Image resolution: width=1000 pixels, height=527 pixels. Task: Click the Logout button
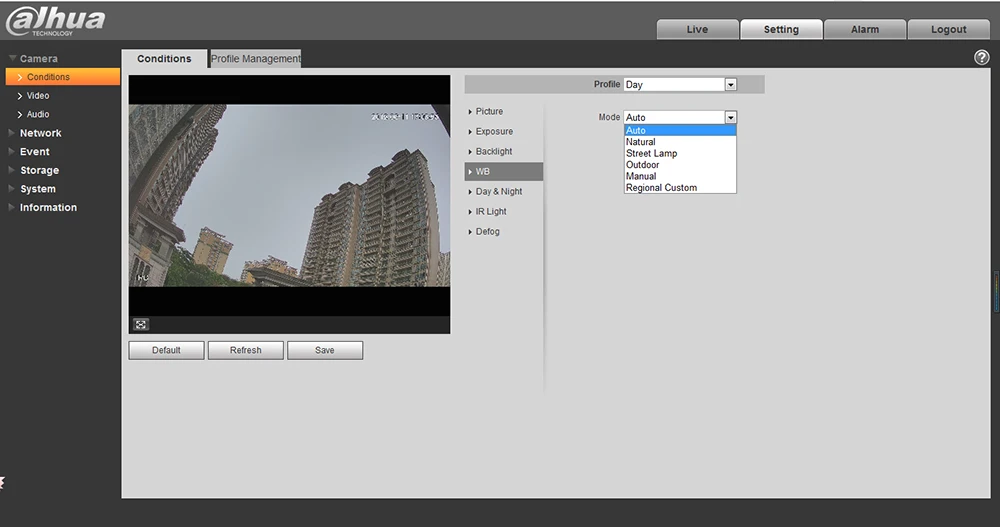(x=948, y=29)
